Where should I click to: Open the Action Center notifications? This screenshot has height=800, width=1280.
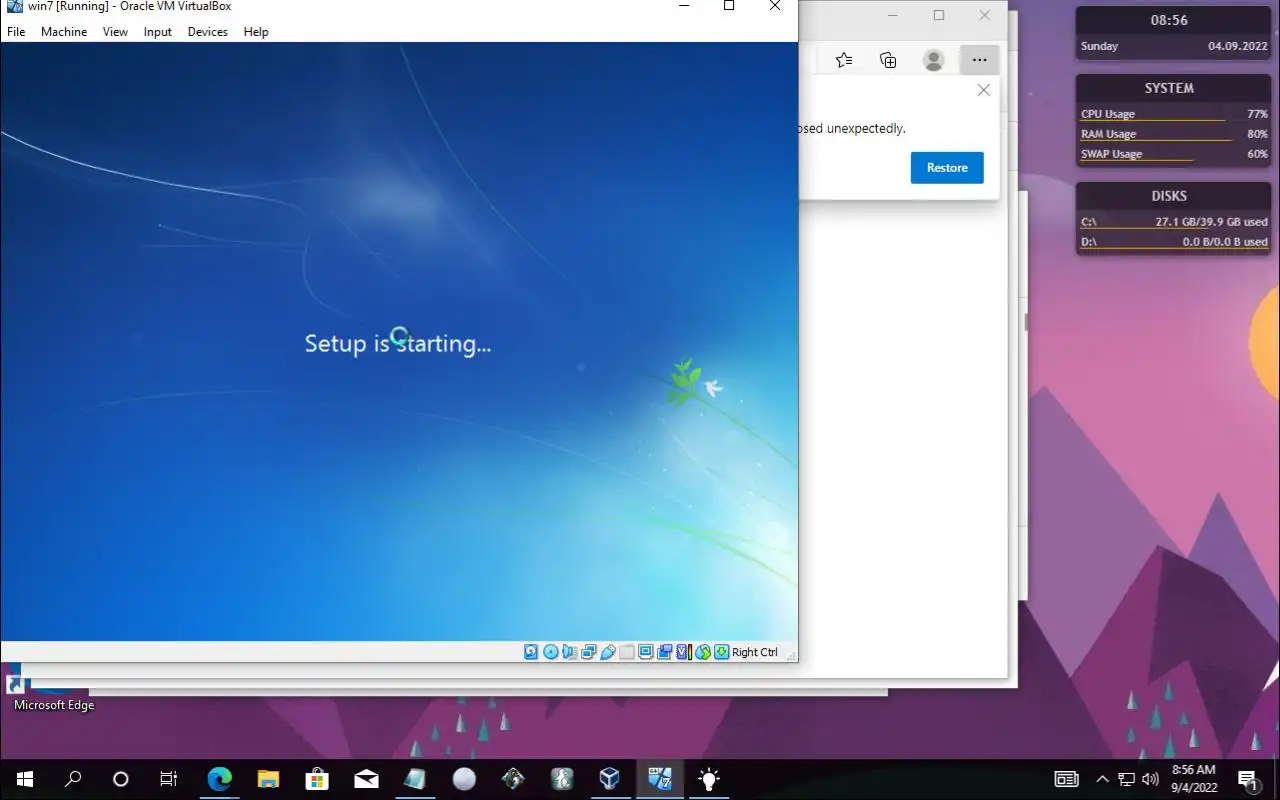1248,779
